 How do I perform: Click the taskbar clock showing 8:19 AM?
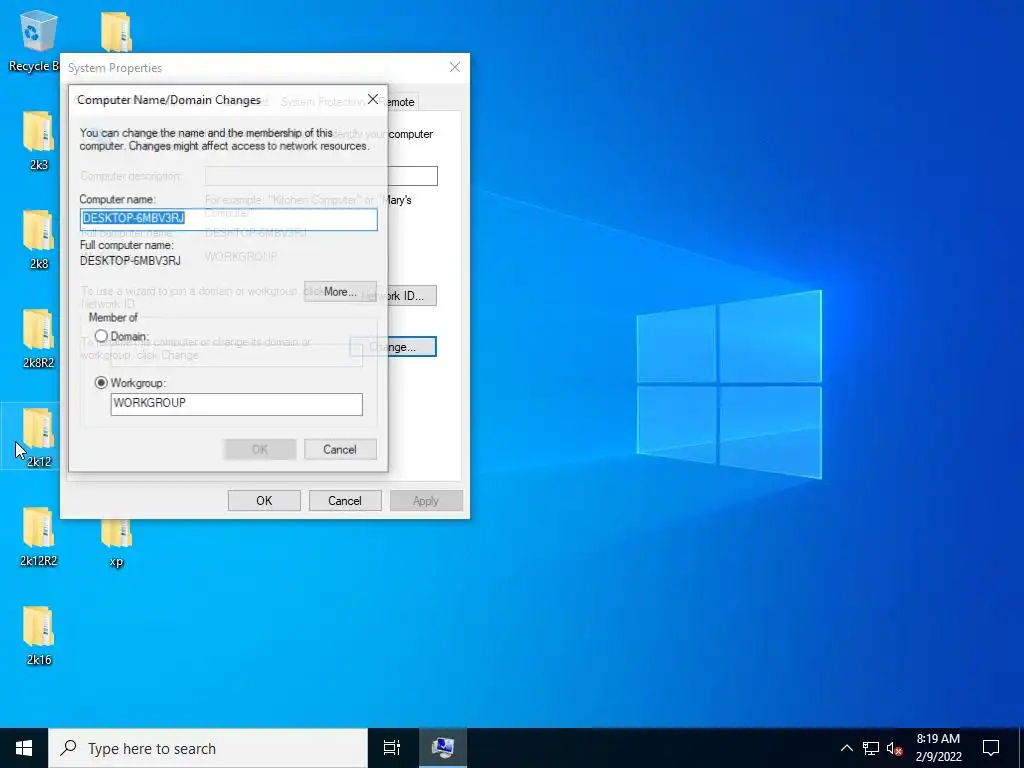(938, 748)
